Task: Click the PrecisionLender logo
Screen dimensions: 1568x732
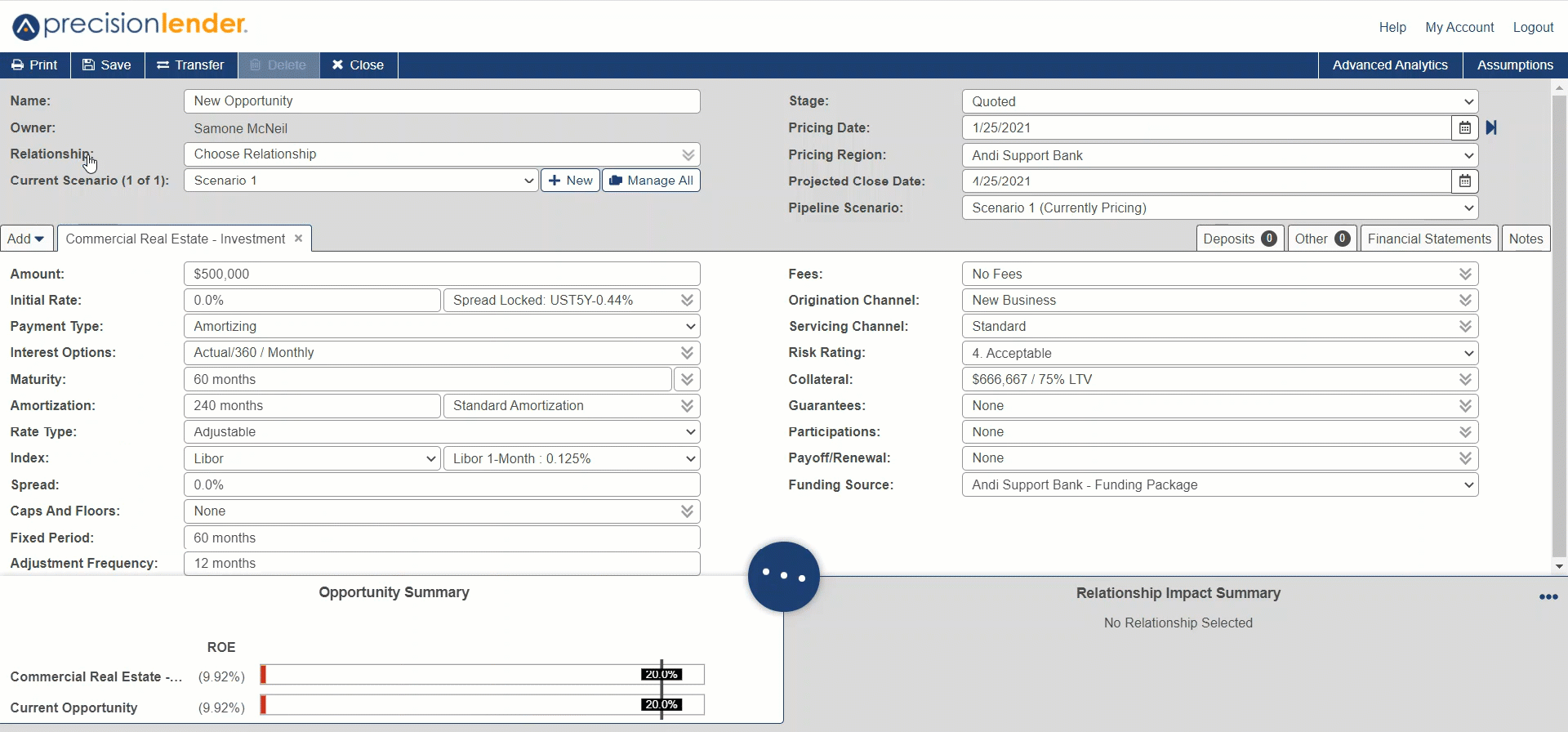Action: 130,25
